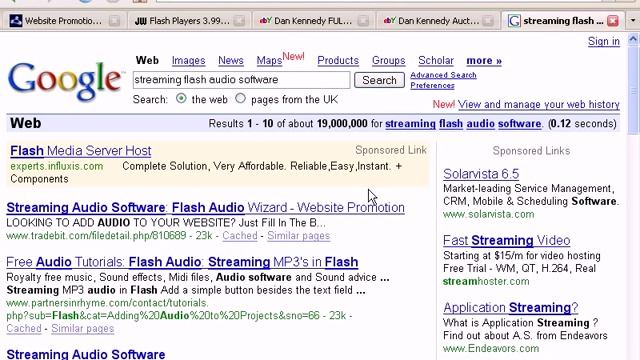Close the Website Promotion tab
The height and width of the screenshot is (360, 640).
(114, 21)
